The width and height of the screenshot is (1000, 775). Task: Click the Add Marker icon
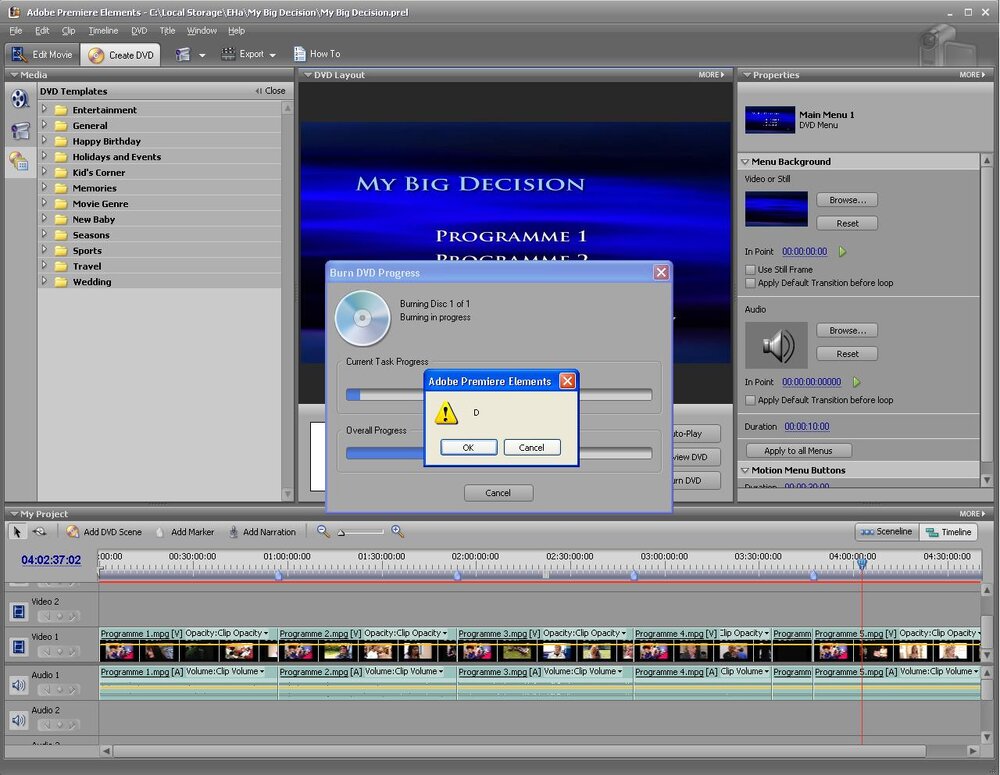[160, 532]
